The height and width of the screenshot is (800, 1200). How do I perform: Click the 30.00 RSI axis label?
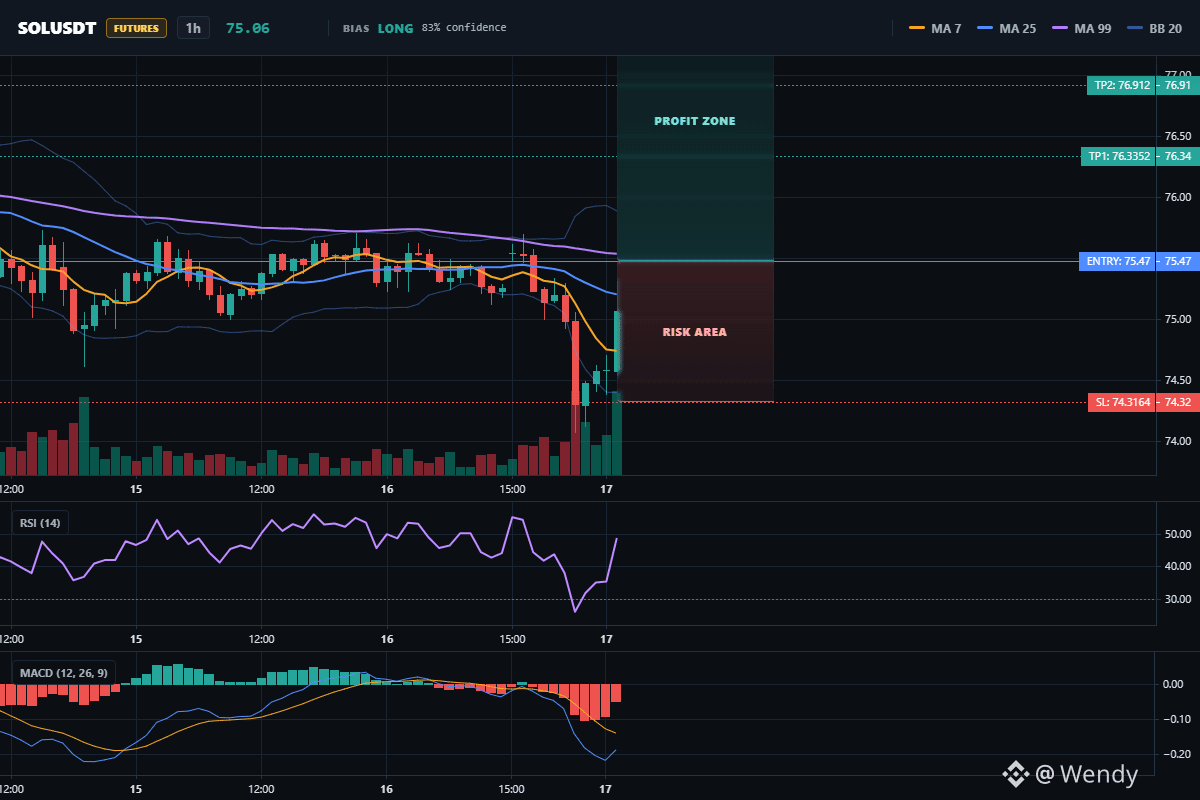point(1178,599)
